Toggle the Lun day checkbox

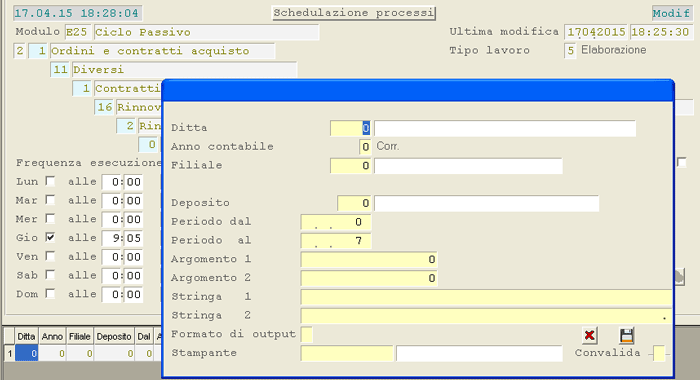(x=50, y=181)
